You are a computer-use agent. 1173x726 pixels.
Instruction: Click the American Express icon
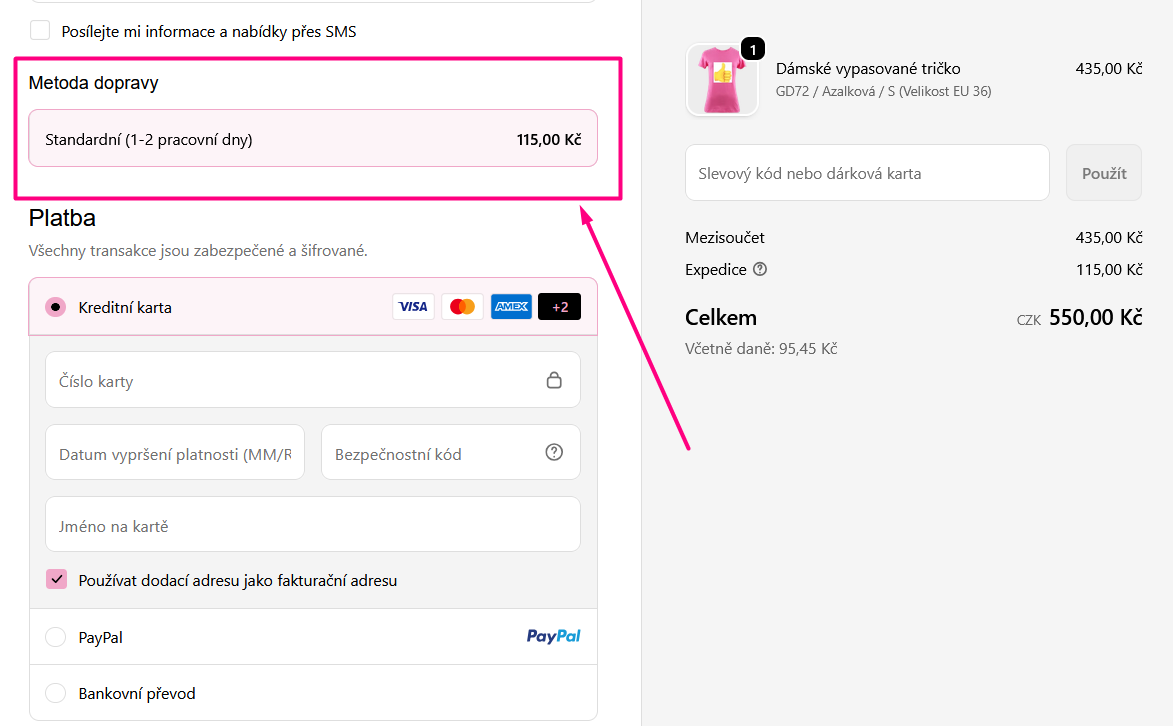511,307
